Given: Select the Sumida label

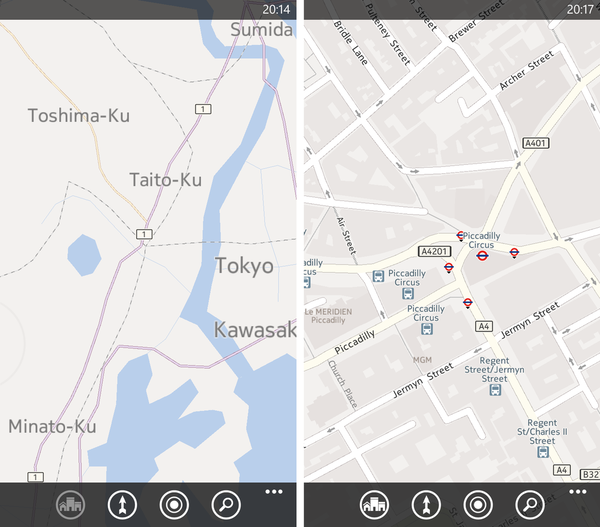Looking at the screenshot, I should pyautogui.click(x=261, y=29).
